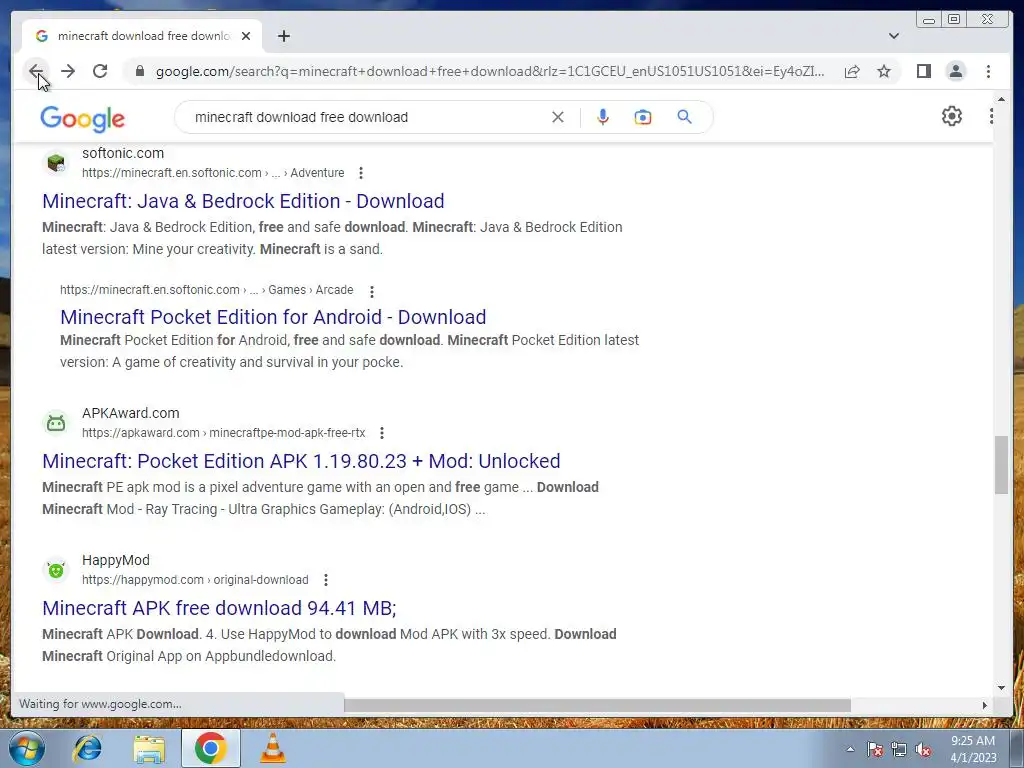This screenshot has width=1024, height=768.
Task: Click the APKAward favicon icon
Action: point(56,423)
